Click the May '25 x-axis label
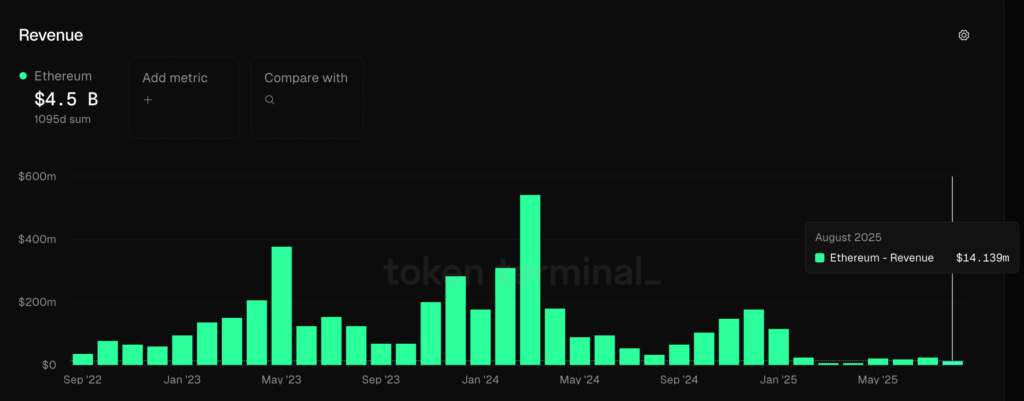The width and height of the screenshot is (1024, 401). [878, 379]
